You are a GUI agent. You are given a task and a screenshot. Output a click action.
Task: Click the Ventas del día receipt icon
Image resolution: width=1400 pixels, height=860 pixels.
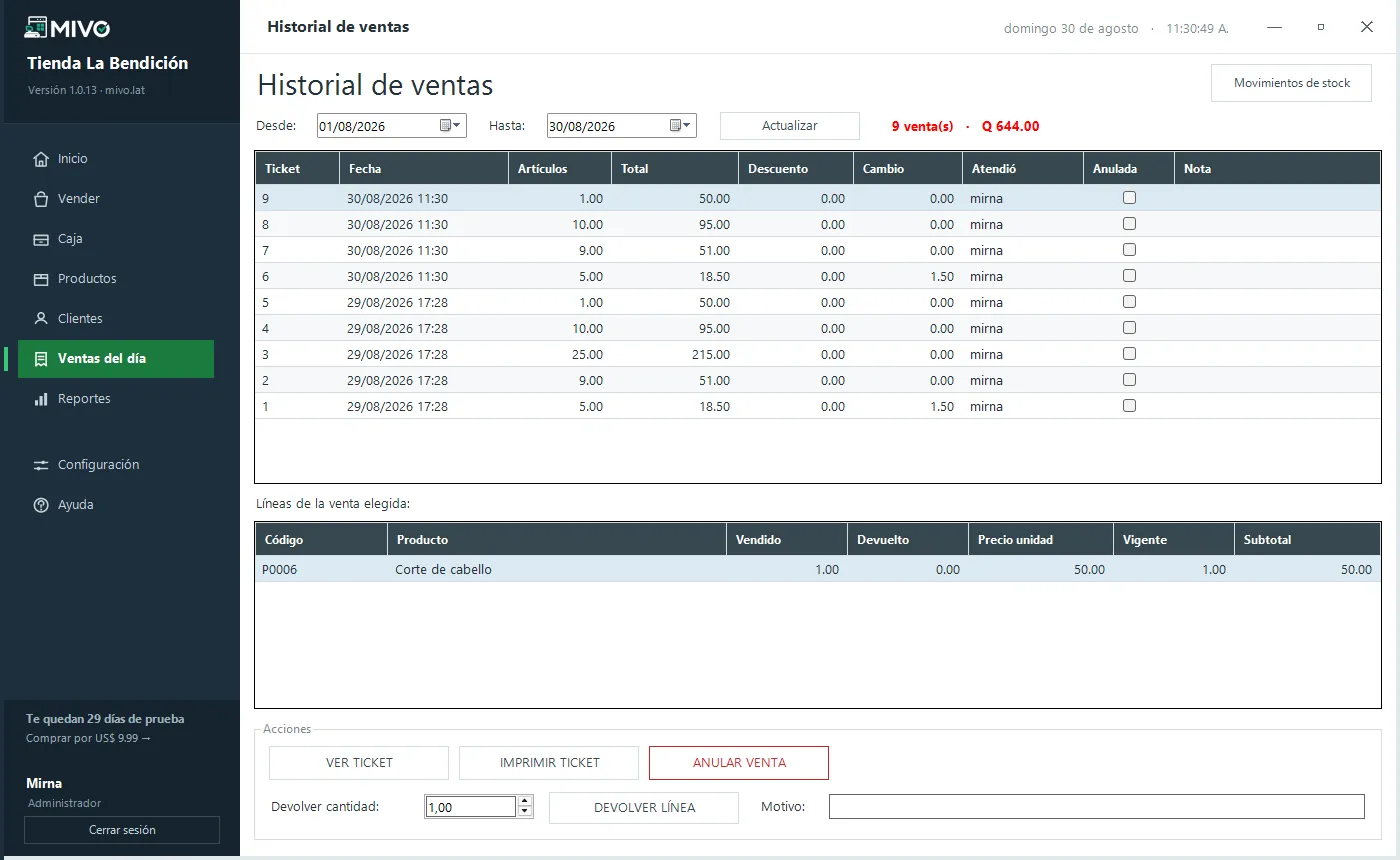[41, 359]
